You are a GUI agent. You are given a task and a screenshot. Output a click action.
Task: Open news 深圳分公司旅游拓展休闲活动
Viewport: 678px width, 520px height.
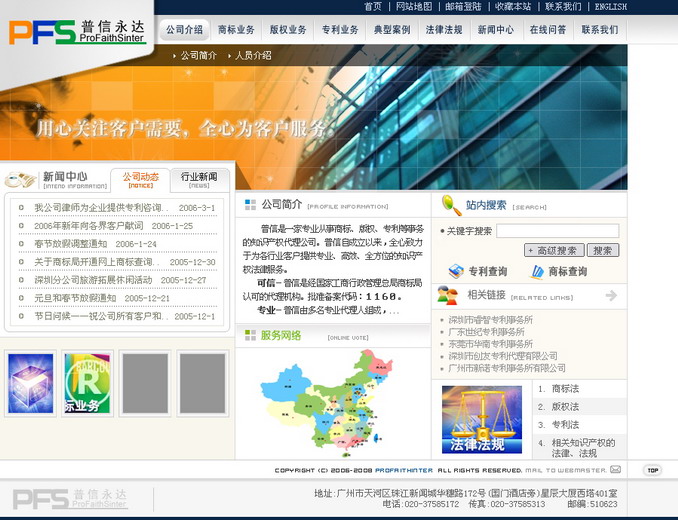coord(93,281)
